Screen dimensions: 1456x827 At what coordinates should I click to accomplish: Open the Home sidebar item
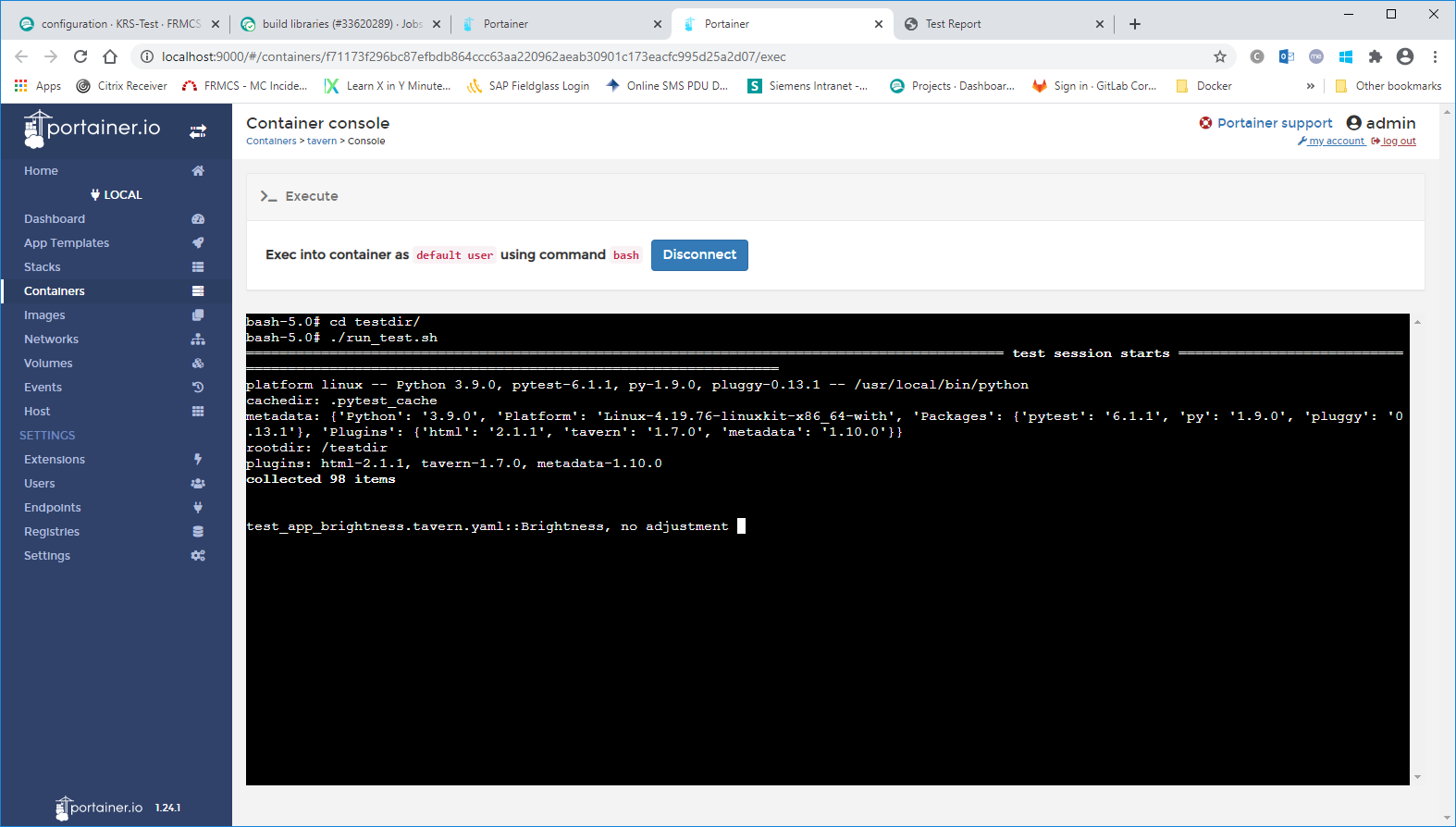(116, 171)
